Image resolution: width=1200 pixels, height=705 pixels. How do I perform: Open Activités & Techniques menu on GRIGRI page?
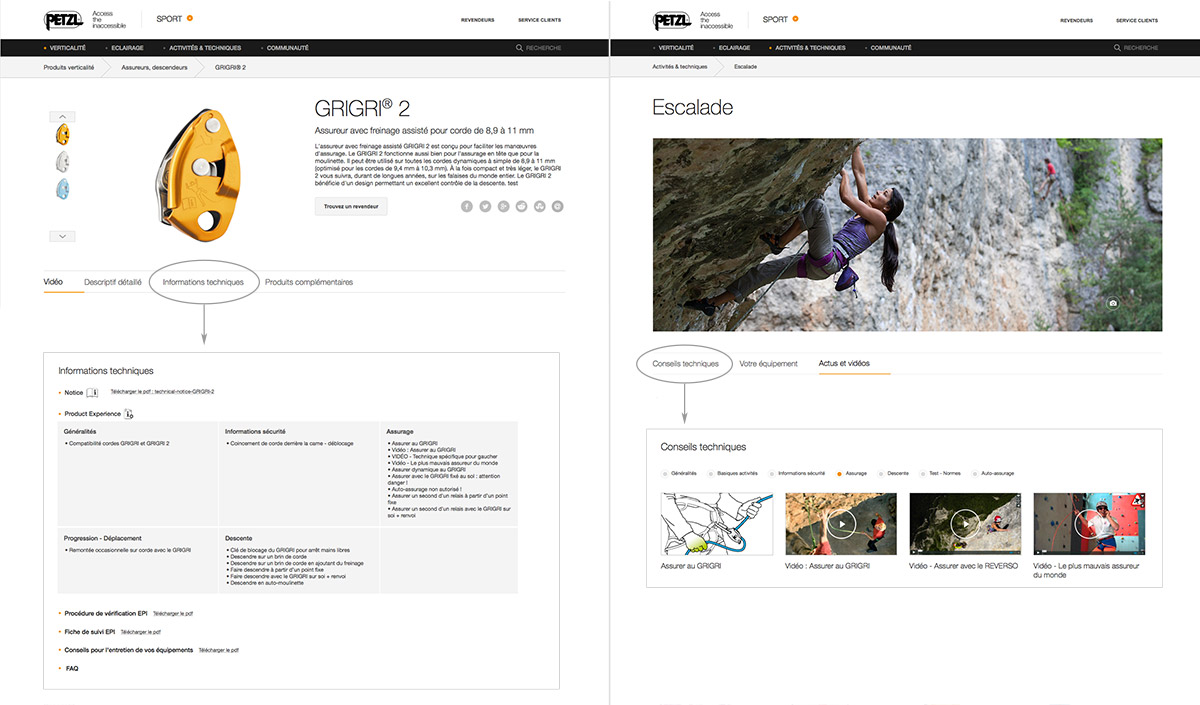coord(206,48)
